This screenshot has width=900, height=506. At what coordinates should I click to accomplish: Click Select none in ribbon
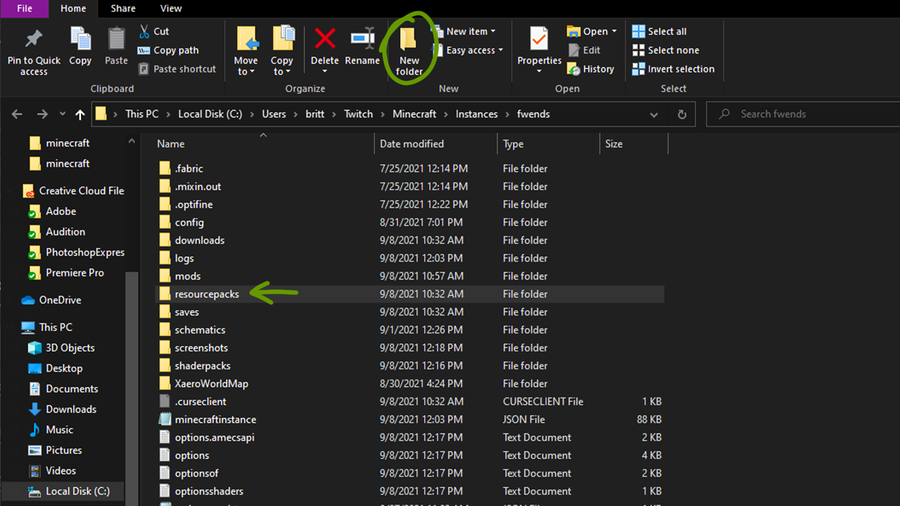[665, 50]
